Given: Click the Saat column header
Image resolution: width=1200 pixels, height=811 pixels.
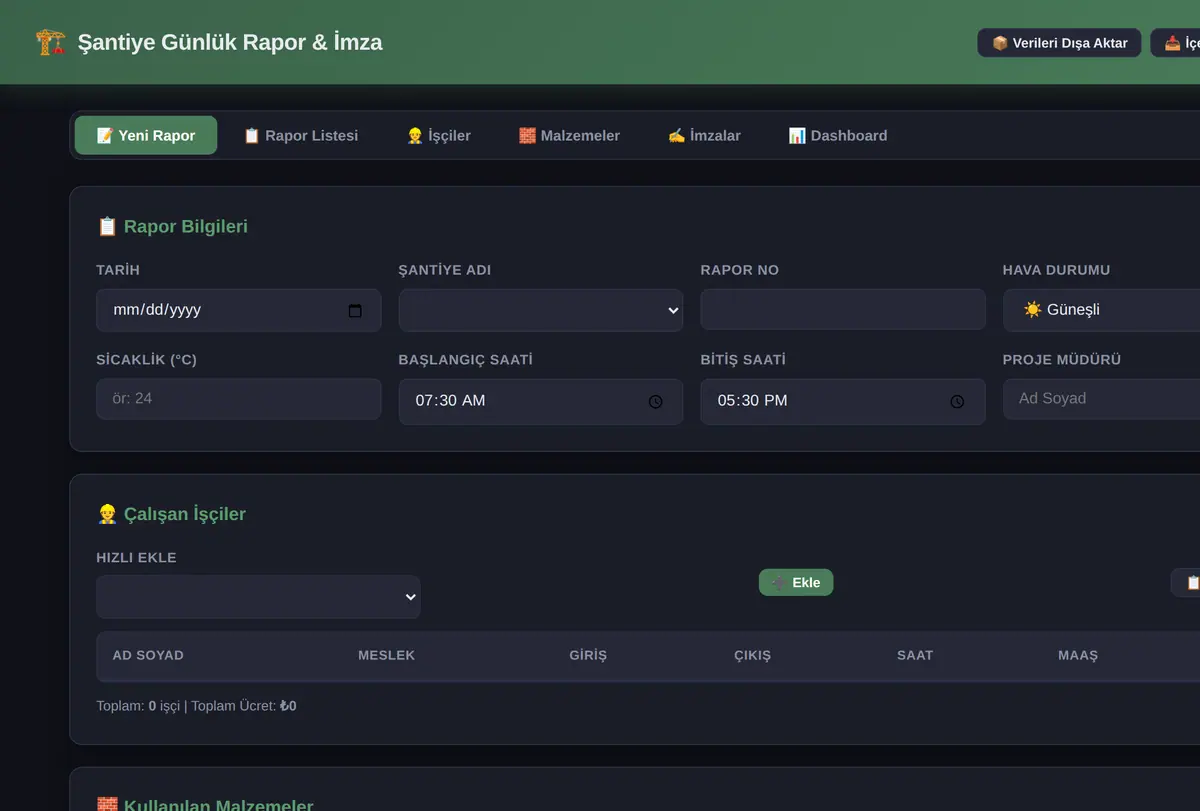Looking at the screenshot, I should 915,656.
